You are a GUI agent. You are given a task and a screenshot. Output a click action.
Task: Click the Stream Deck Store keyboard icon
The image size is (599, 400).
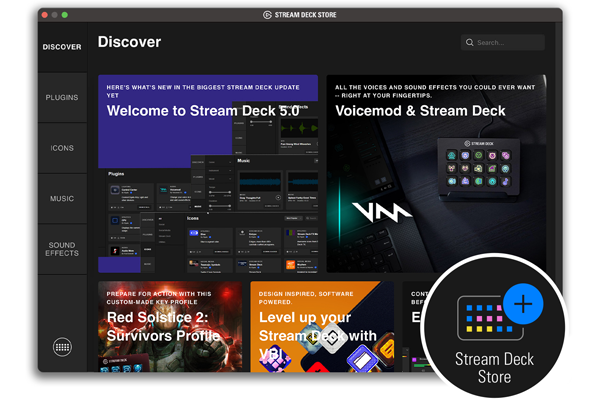[x=491, y=318]
